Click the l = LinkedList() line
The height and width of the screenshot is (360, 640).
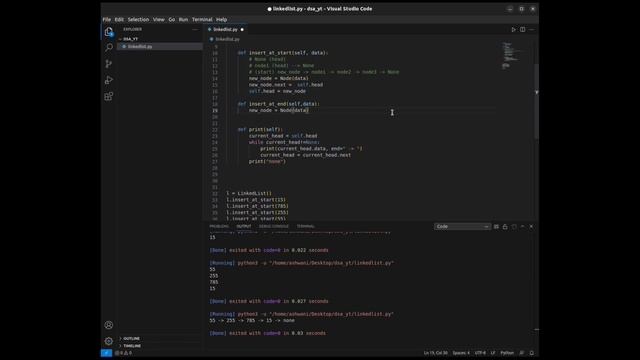(249, 193)
